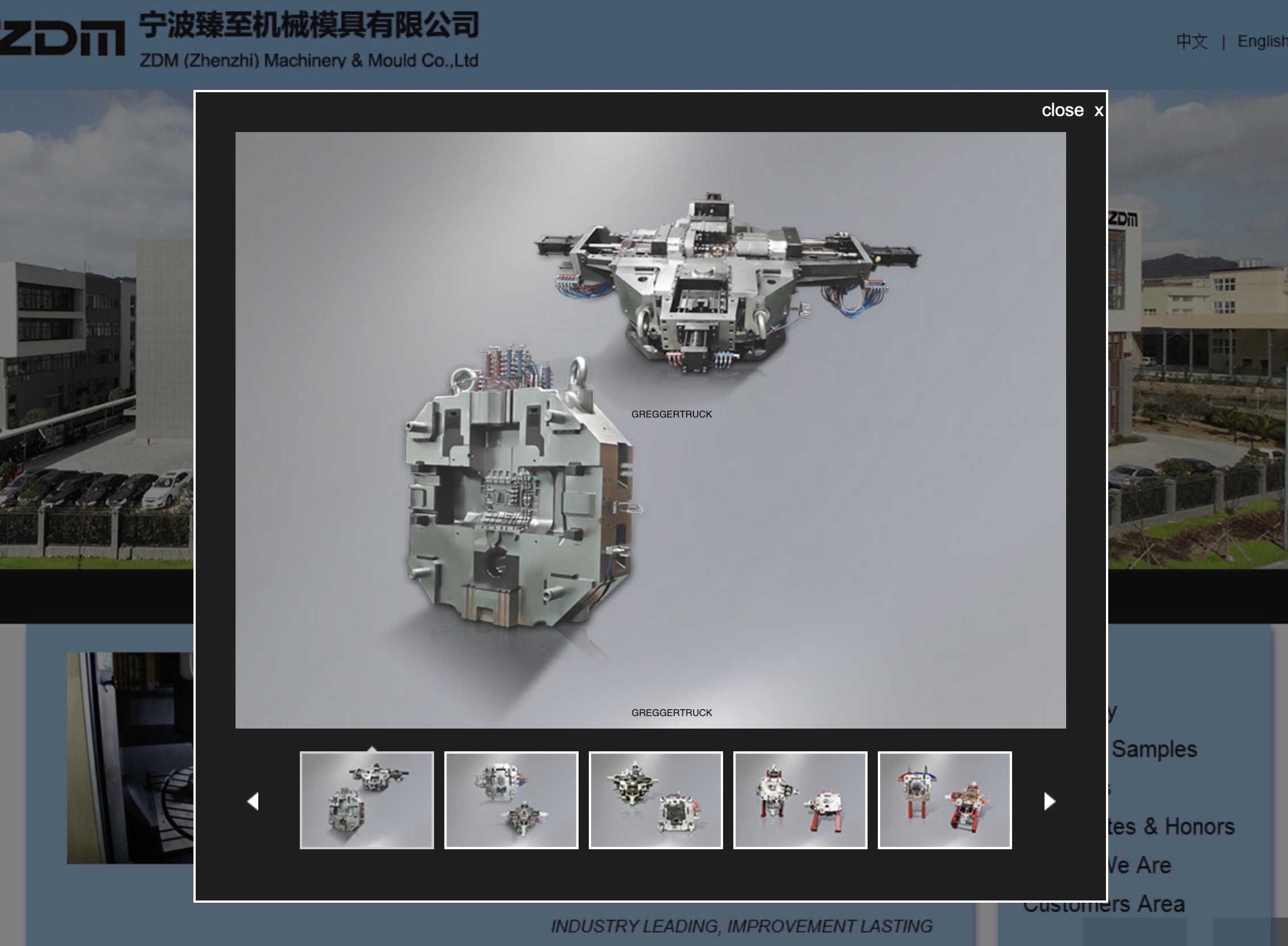Click the bottom GREGGERTRUCK caption
Viewport: 1288px width, 946px height.
pos(672,713)
